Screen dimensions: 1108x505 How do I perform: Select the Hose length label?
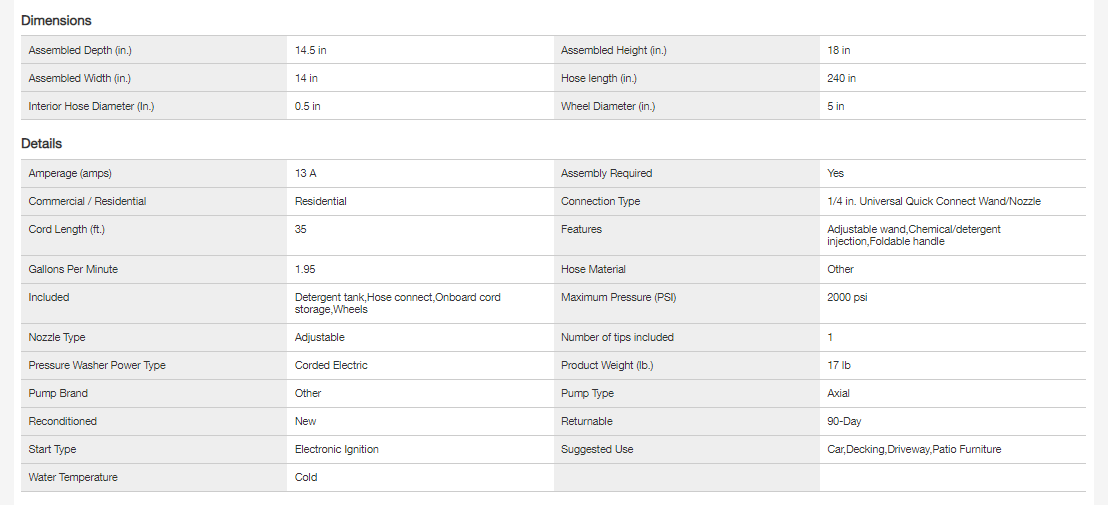click(597, 78)
